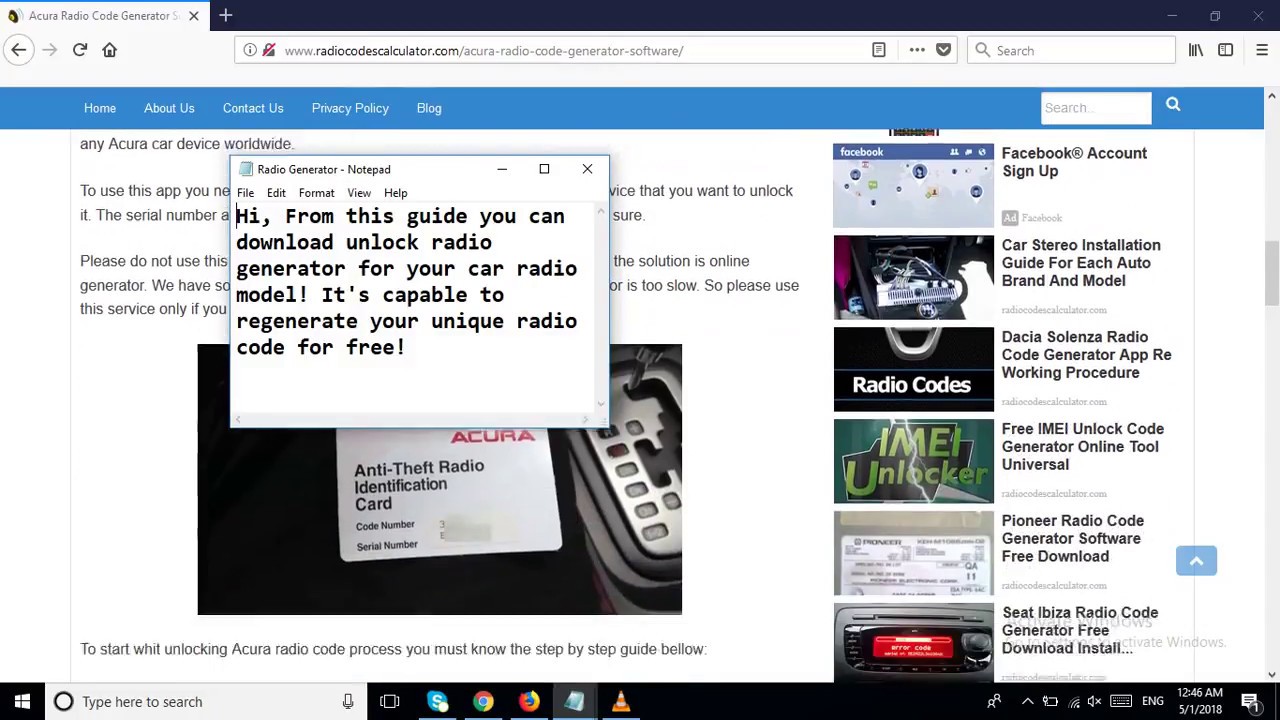The image size is (1280, 720).
Task: Open the touch keyboard tray icon
Action: (1121, 702)
